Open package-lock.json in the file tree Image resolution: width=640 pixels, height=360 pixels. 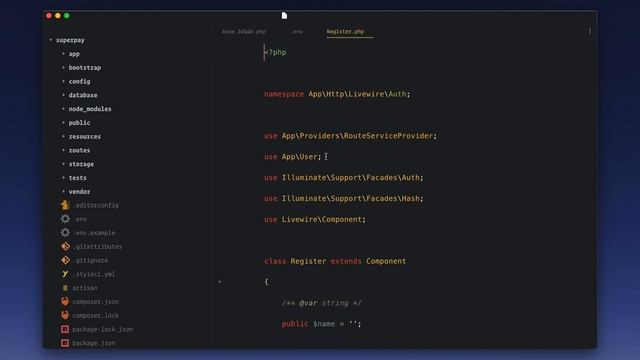pyautogui.click(x=102, y=329)
